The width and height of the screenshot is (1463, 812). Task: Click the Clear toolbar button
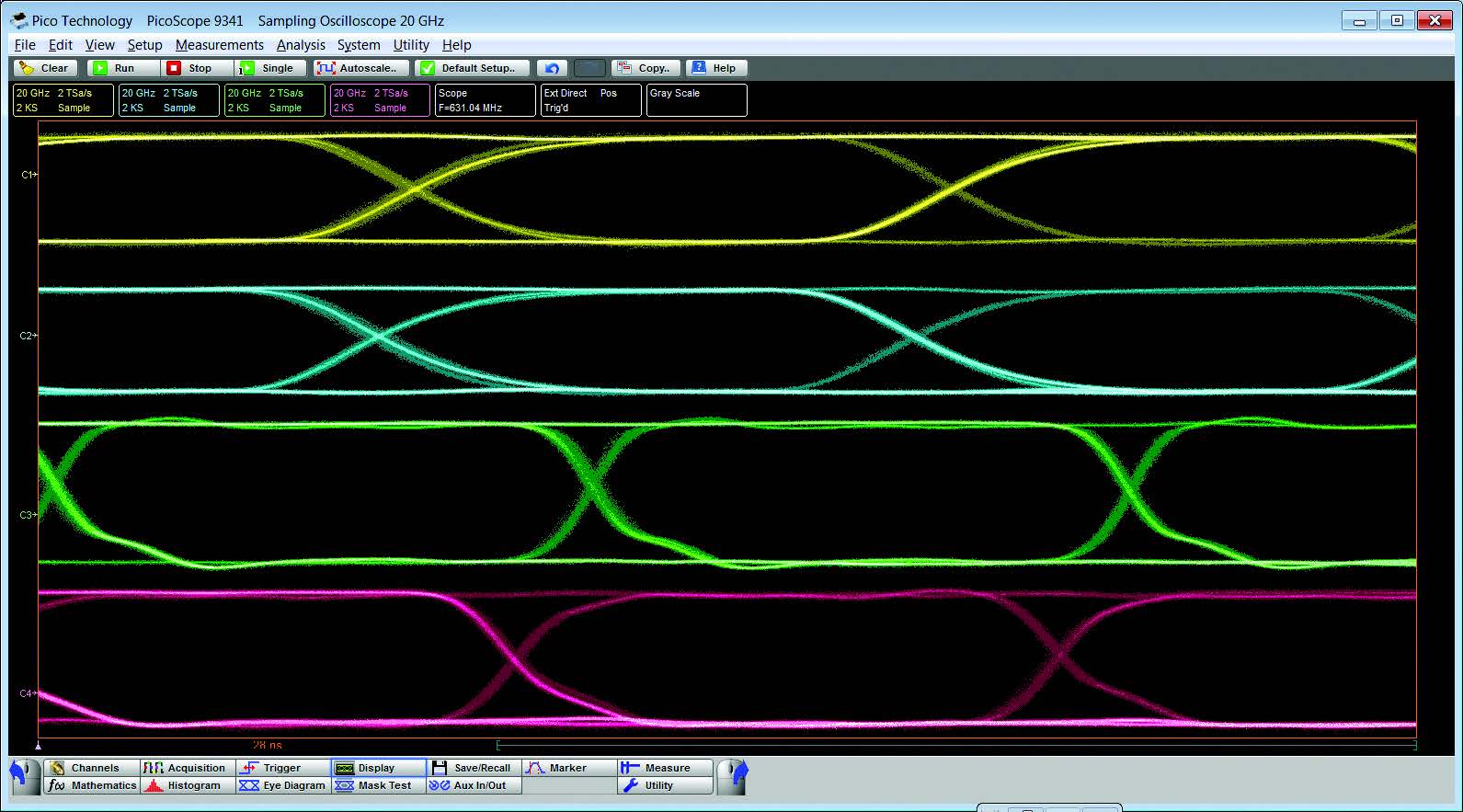[x=45, y=68]
